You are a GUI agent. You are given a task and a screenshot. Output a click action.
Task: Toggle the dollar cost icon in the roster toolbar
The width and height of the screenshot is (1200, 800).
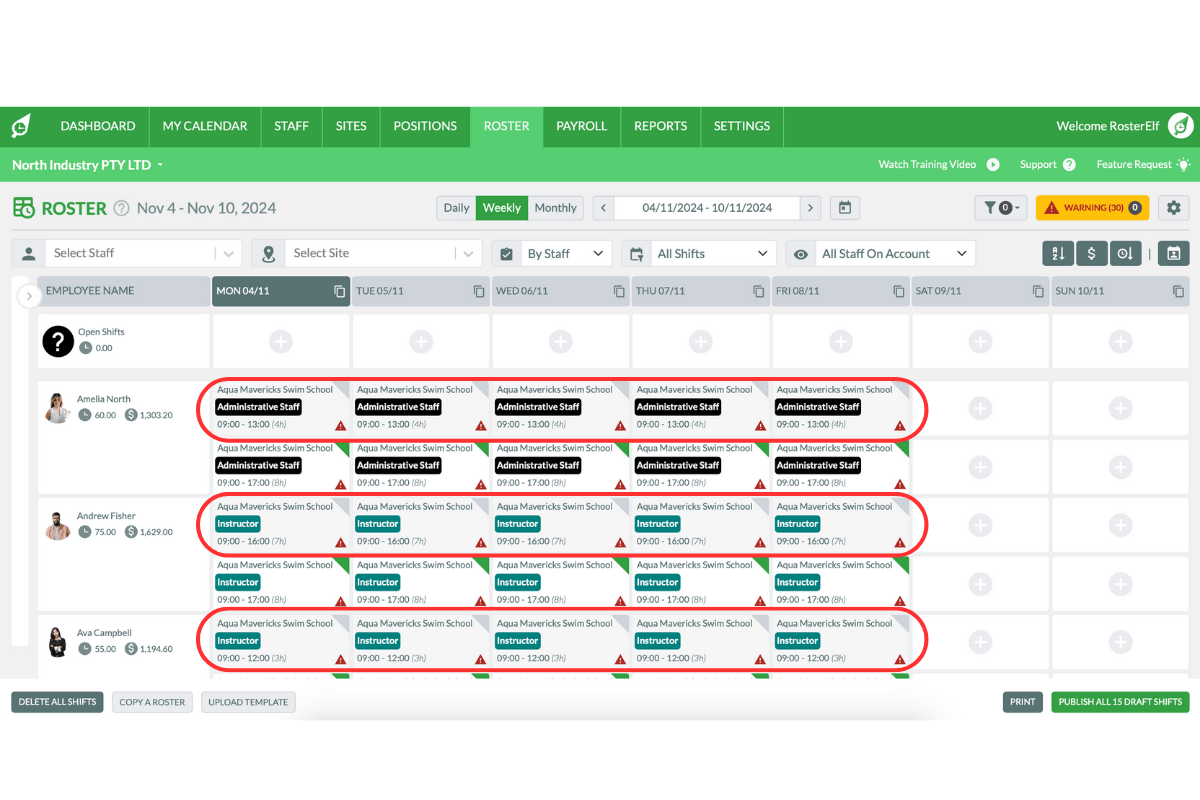(x=1091, y=254)
